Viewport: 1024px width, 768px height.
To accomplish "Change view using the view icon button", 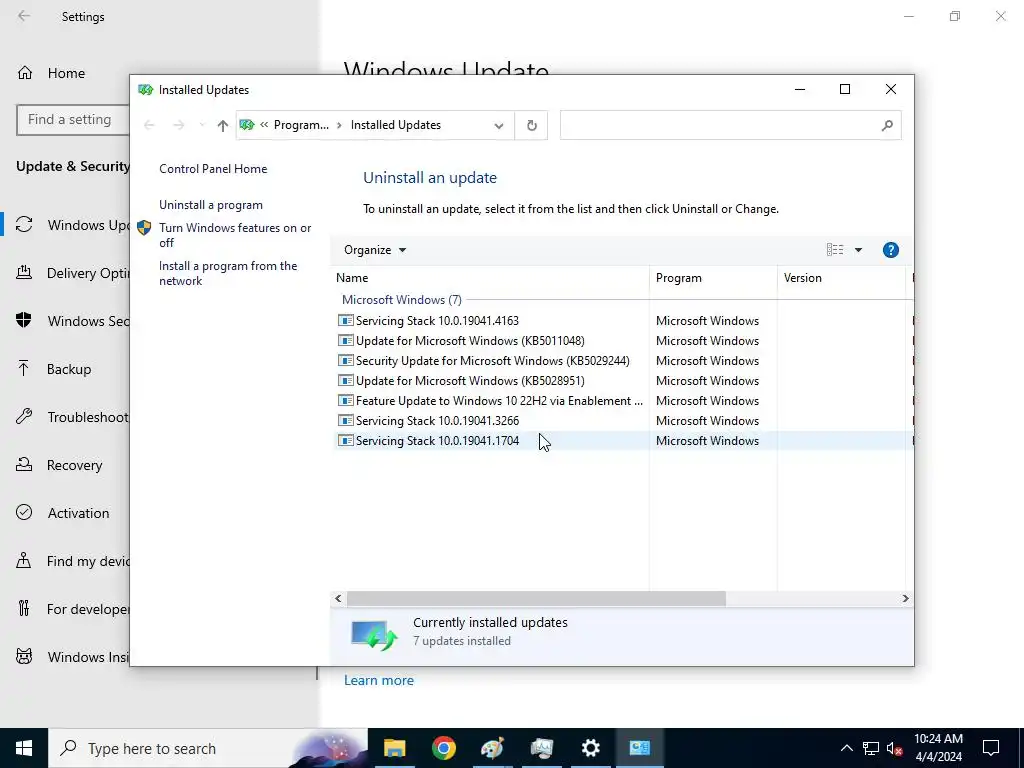I will [835, 249].
